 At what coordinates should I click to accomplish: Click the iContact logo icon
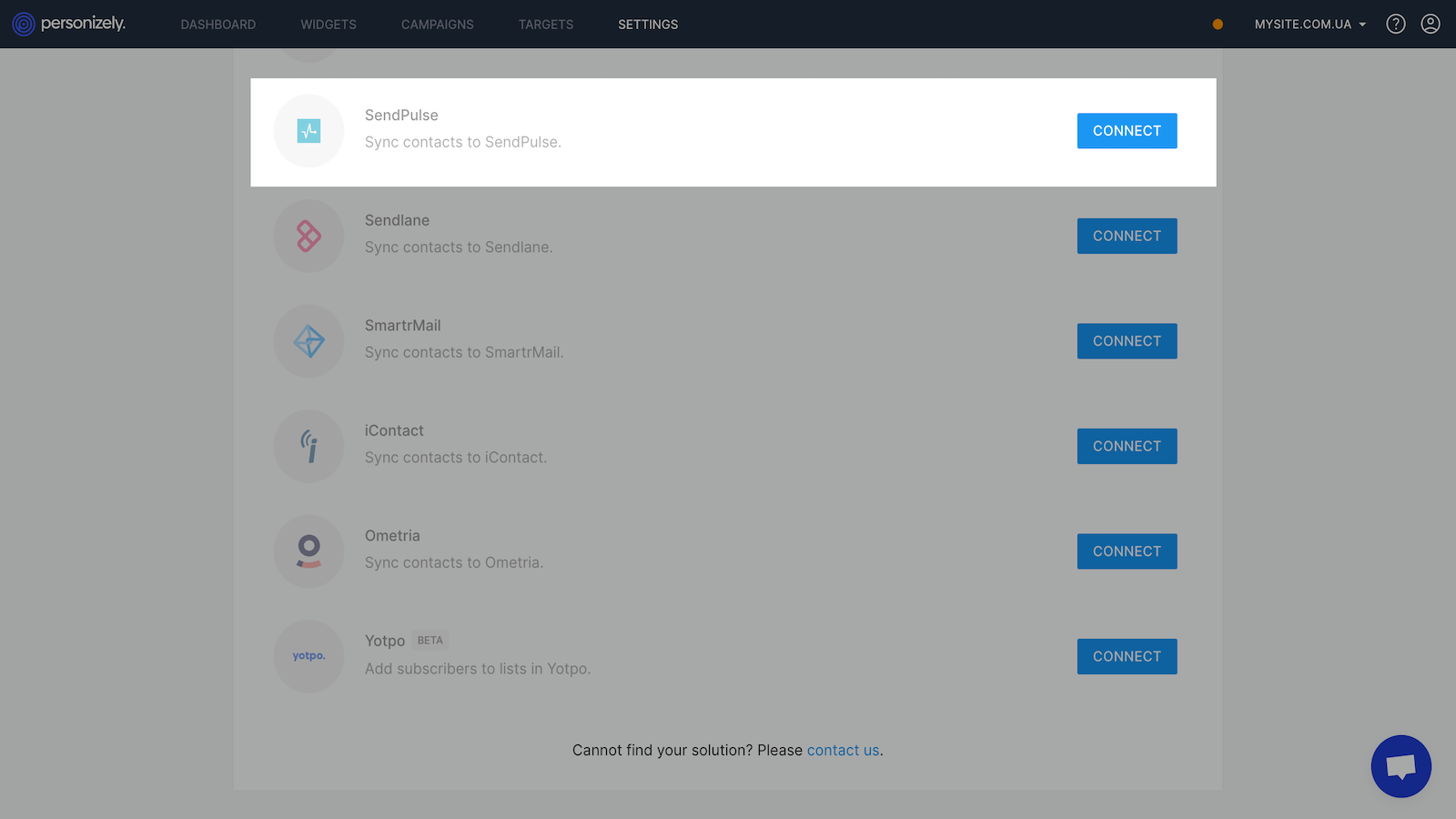tap(308, 447)
